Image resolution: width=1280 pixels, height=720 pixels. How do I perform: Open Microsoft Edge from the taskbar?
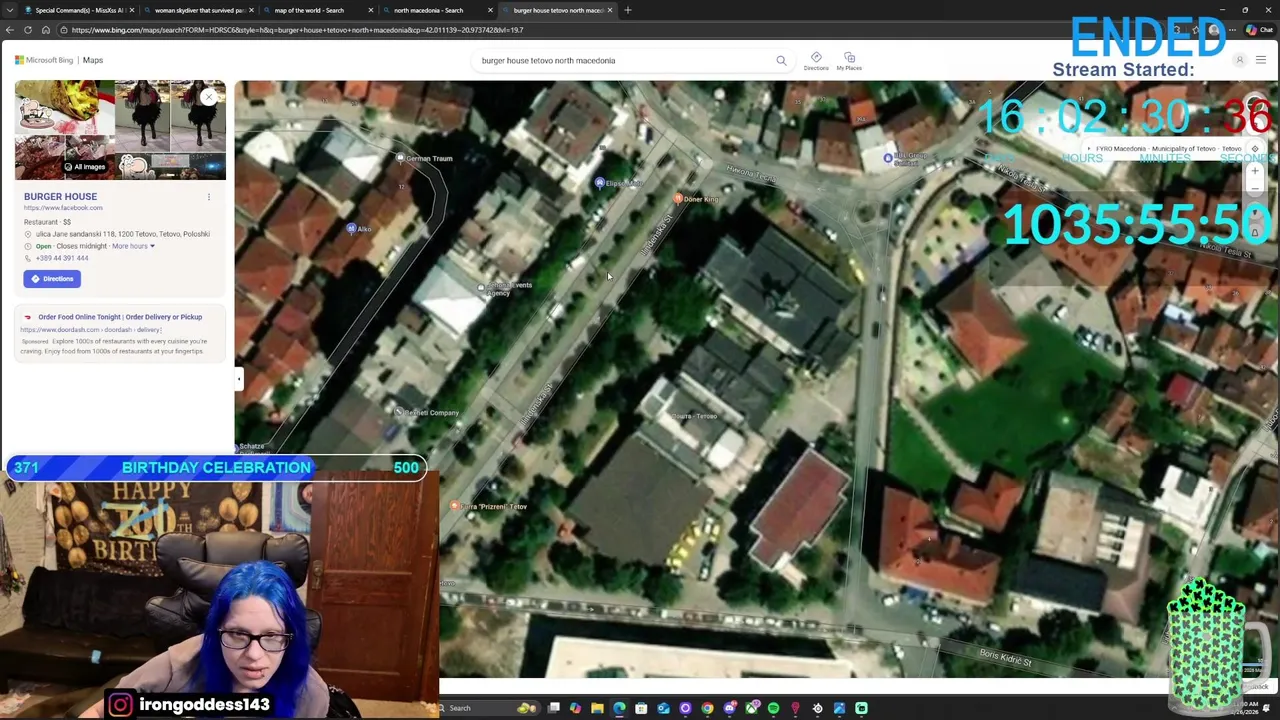point(619,708)
